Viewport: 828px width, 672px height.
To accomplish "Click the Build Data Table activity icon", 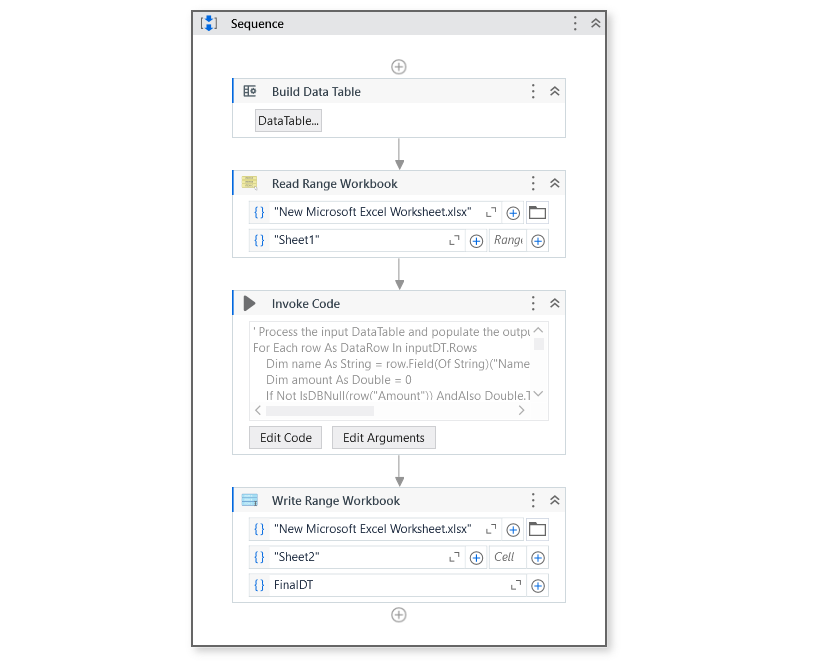I will point(249,91).
